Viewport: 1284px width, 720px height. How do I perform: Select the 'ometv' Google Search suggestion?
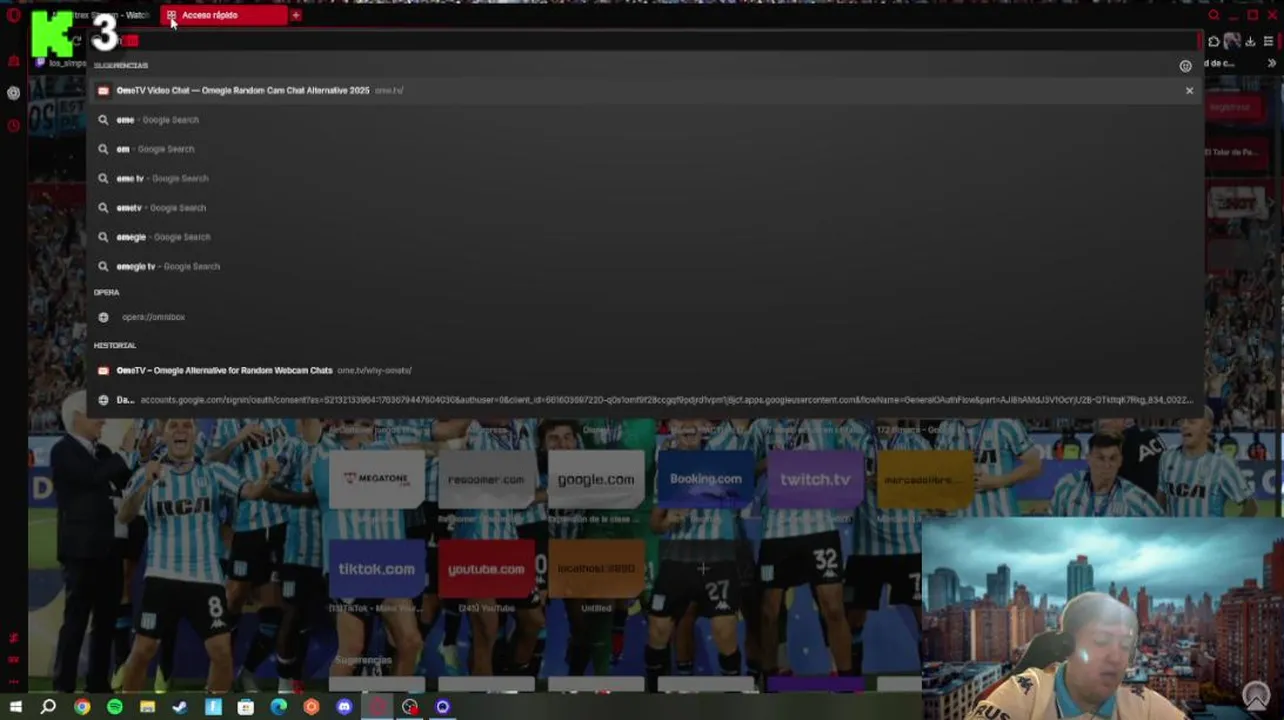point(645,208)
